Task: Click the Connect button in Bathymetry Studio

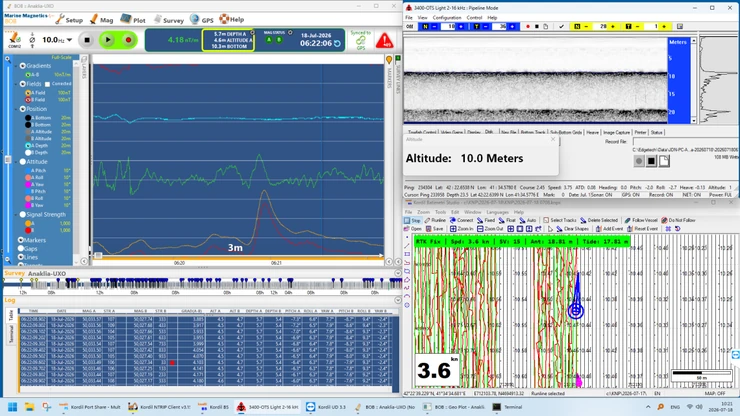Action: (x=461, y=221)
